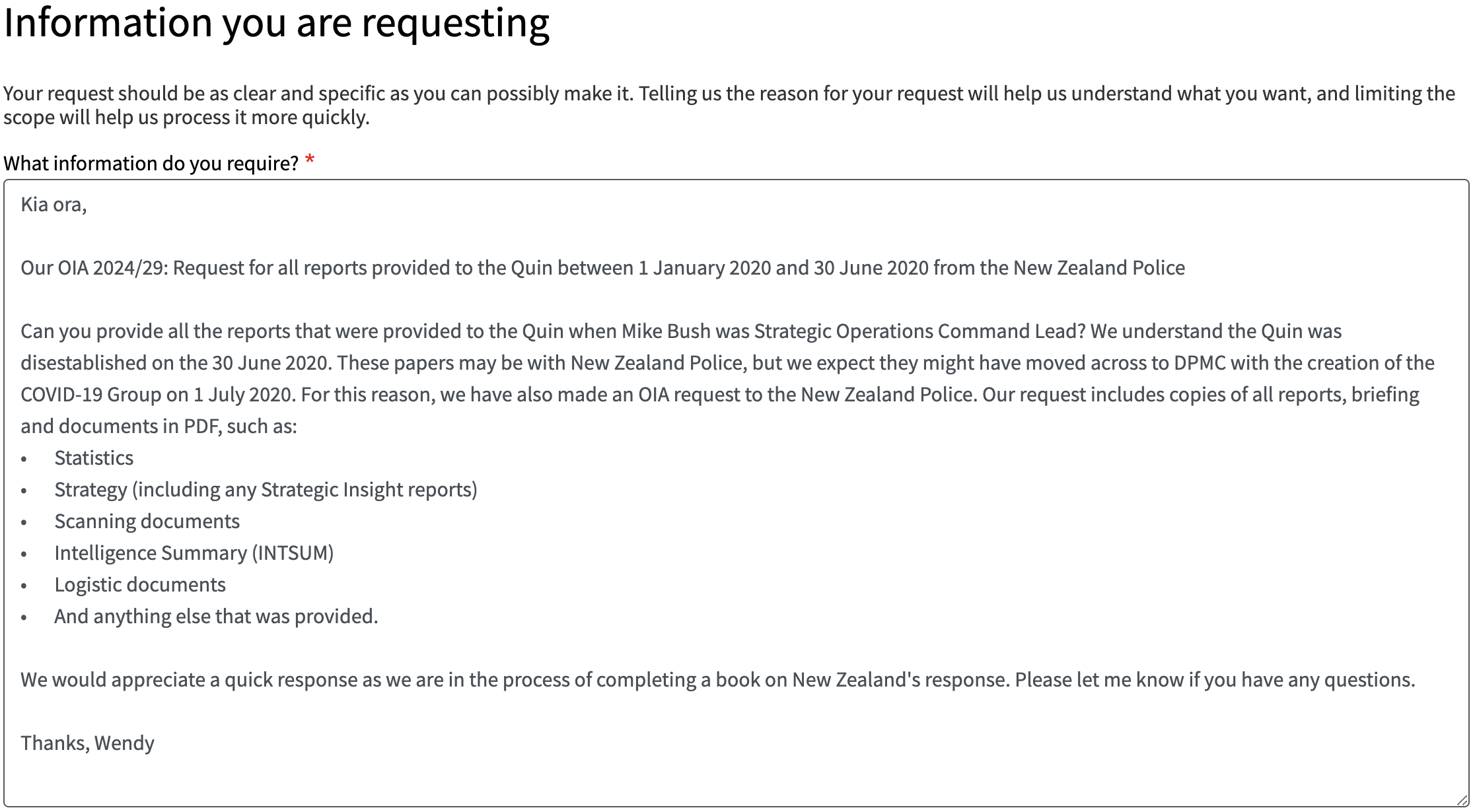Place cursor at 'and documents in PDF, such as:'
The height and width of the screenshot is (812, 1473).
[x=159, y=426]
